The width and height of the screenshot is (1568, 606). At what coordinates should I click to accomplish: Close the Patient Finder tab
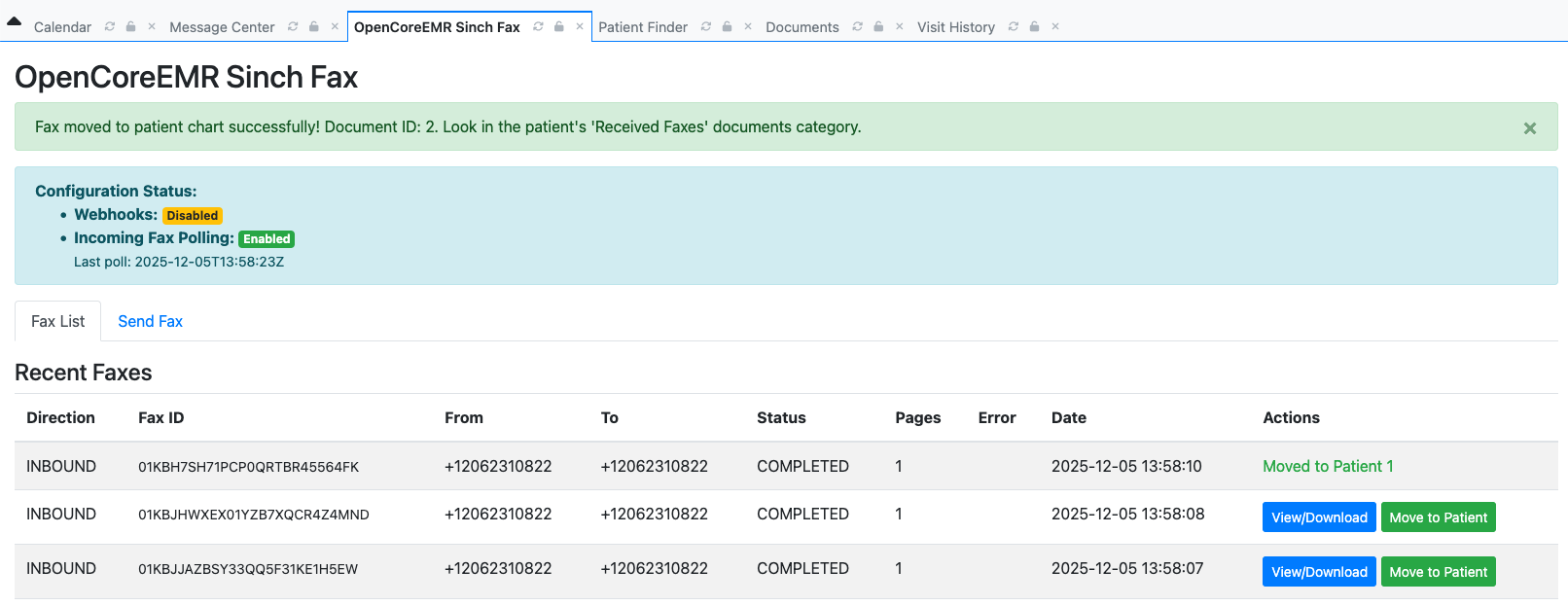(x=748, y=26)
